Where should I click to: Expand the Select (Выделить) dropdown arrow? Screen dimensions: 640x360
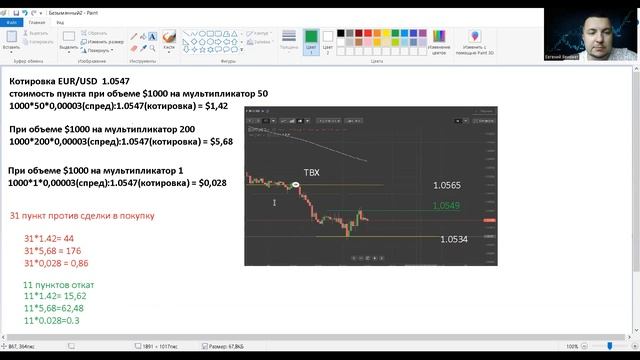coord(69,52)
